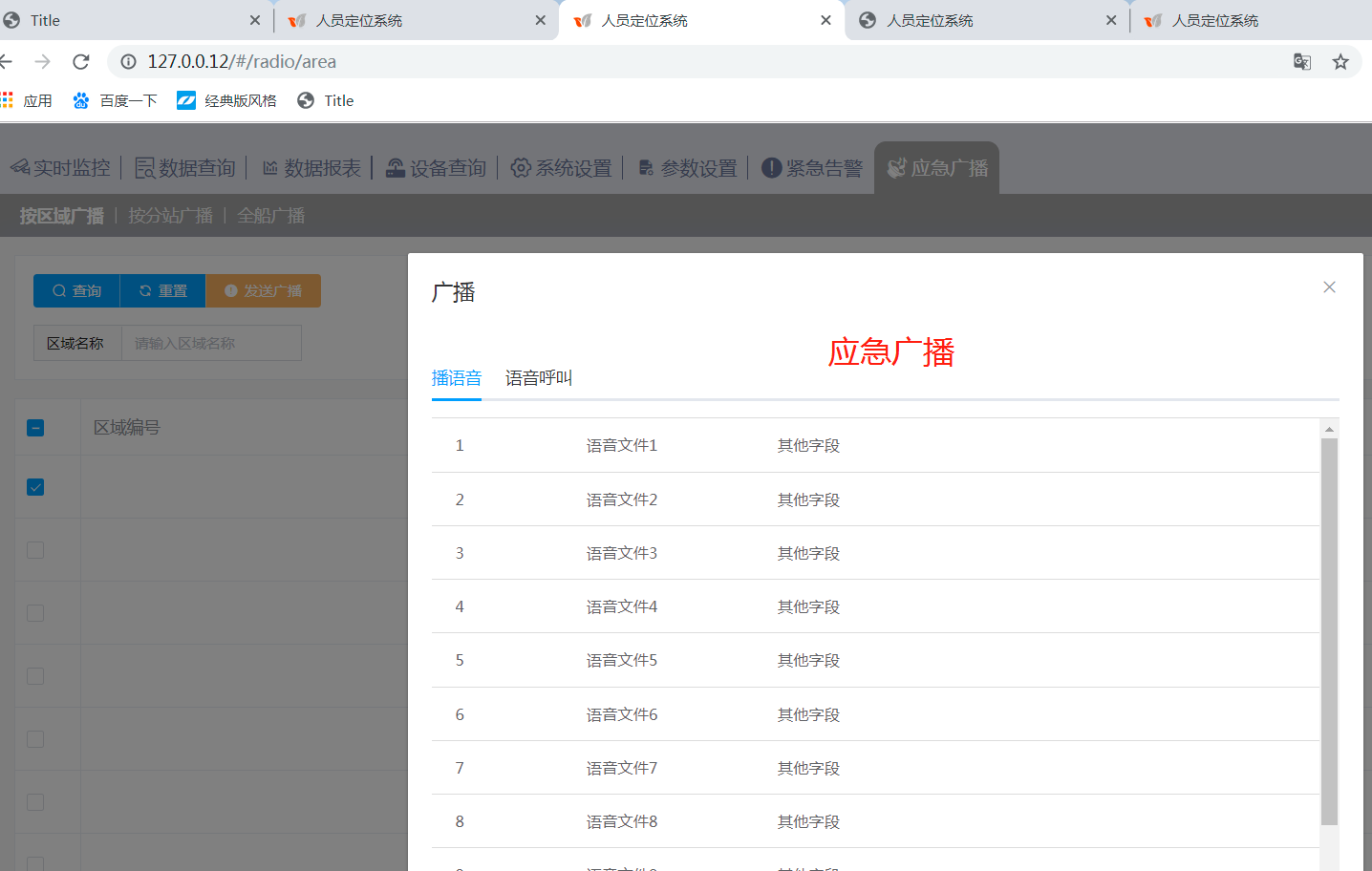Check the second row checkbox in table

35,550
